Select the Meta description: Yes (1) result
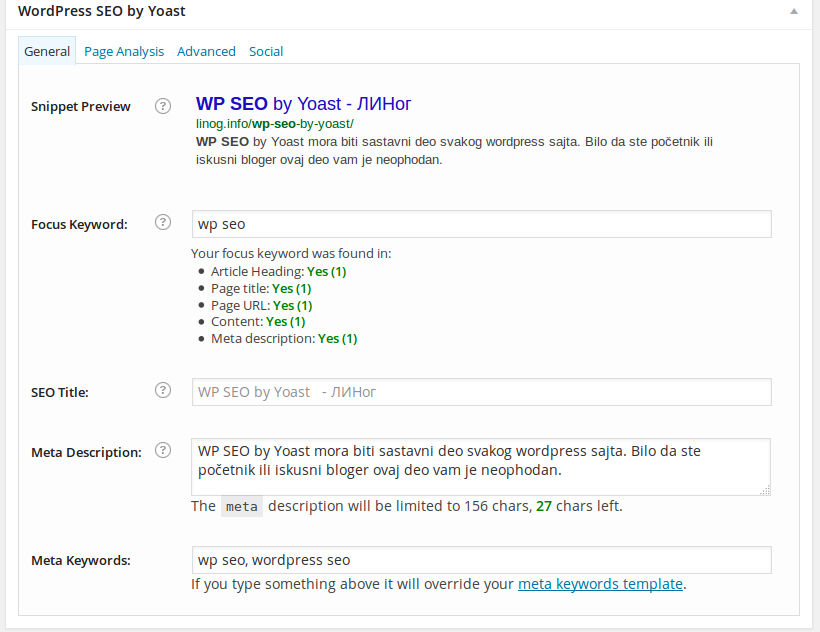 [x=284, y=339]
